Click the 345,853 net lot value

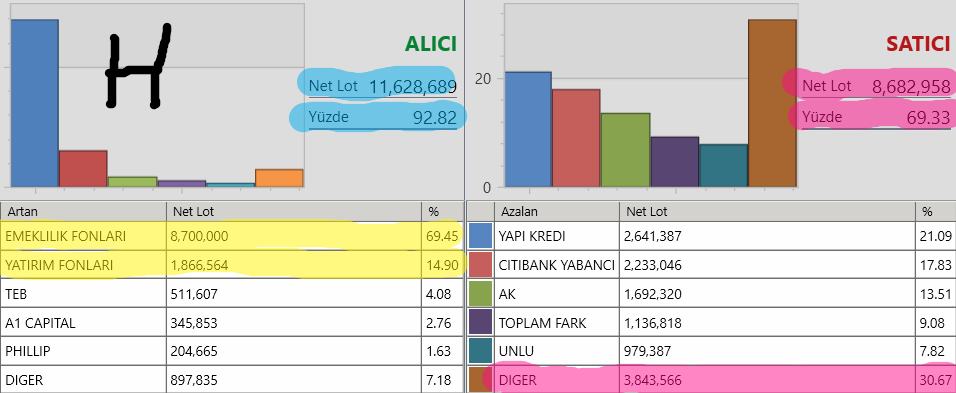click(x=194, y=324)
